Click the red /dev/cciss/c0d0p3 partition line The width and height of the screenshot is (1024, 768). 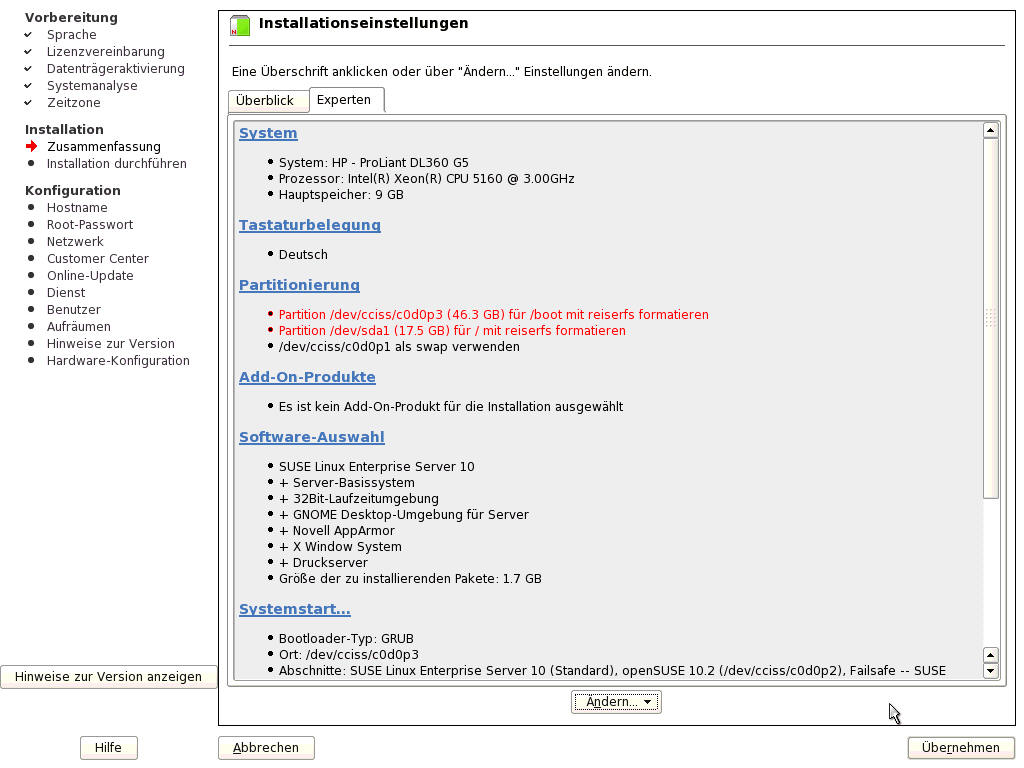pos(494,315)
